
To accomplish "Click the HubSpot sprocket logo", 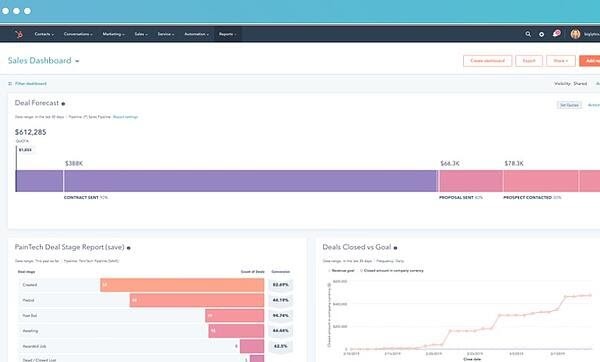I will 18,34.
